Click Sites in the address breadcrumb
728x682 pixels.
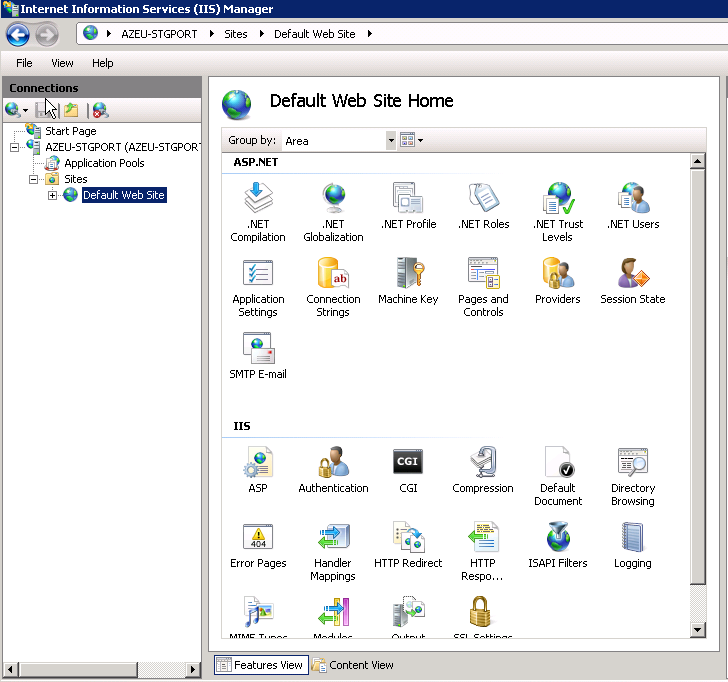pyautogui.click(x=235, y=34)
